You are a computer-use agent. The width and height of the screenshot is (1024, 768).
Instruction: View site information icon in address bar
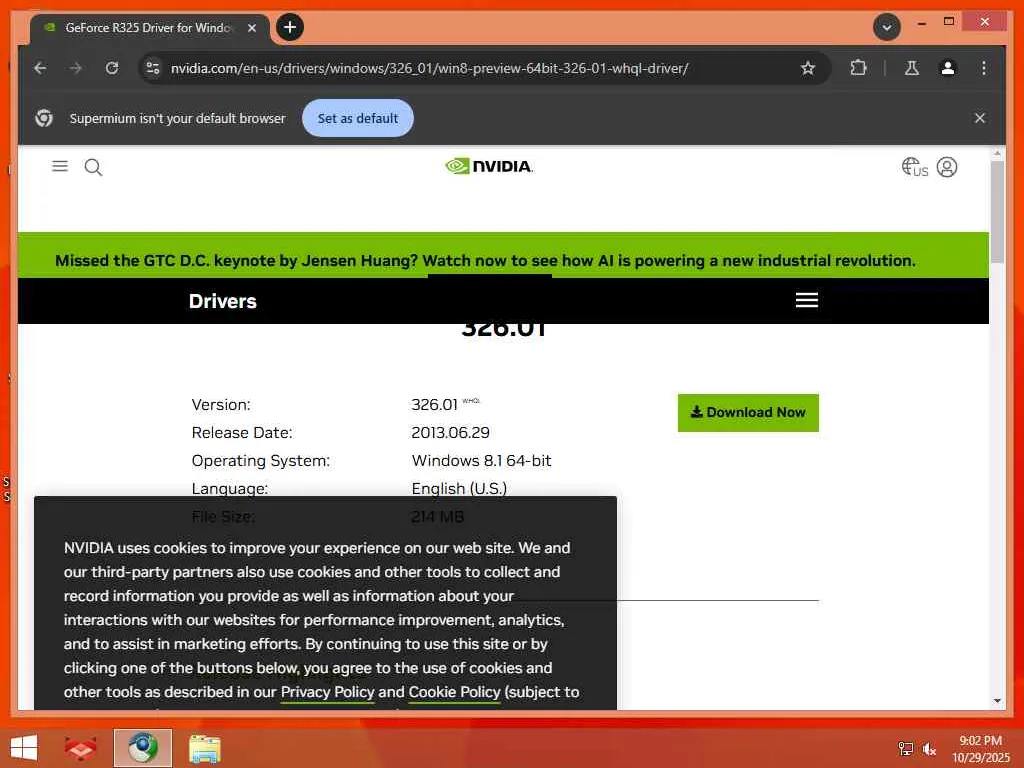[x=153, y=68]
